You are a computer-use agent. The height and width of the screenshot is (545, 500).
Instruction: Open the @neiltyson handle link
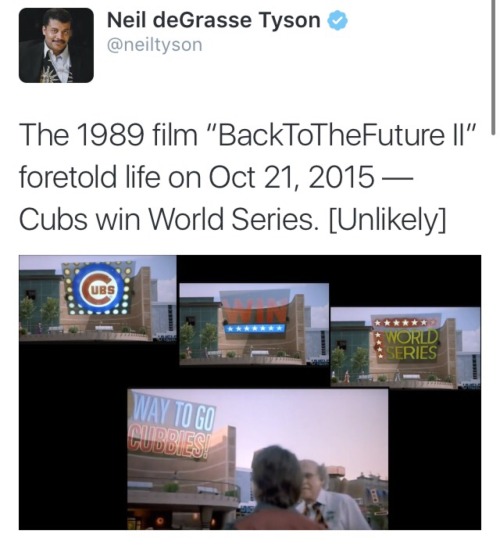click(x=154, y=45)
